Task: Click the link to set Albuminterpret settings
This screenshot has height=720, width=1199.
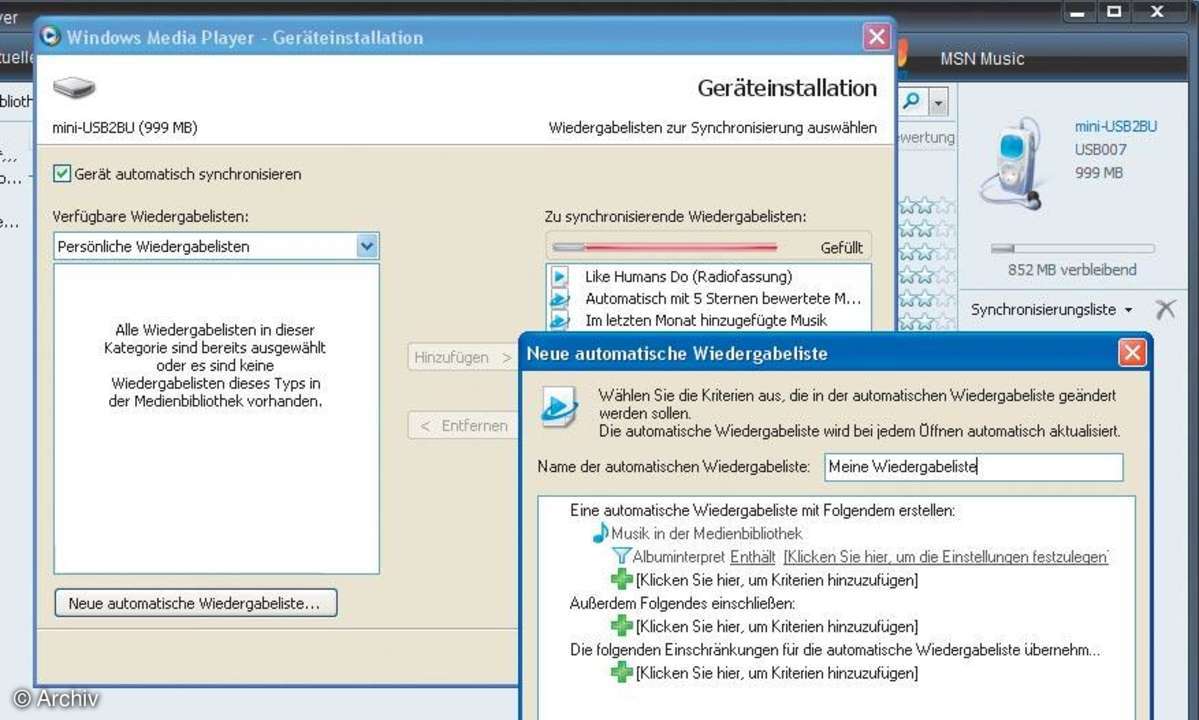Action: (x=946, y=557)
